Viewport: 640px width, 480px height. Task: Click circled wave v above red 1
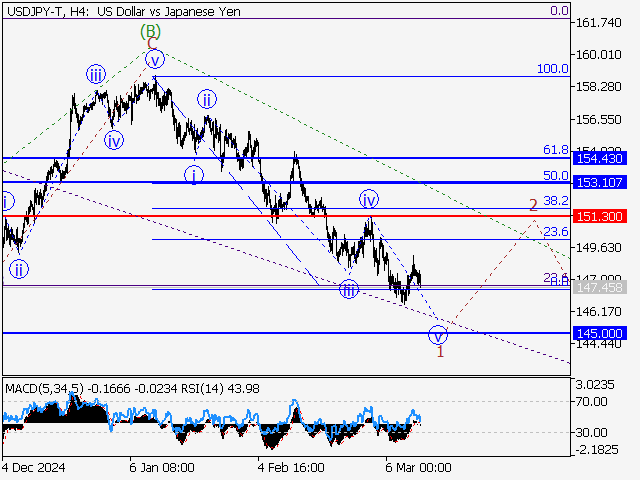(x=437, y=334)
